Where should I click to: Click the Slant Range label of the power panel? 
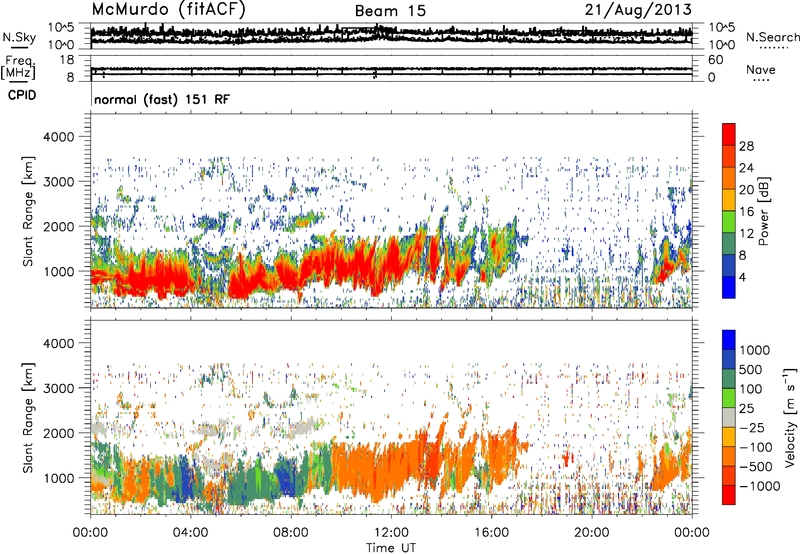click(x=28, y=211)
